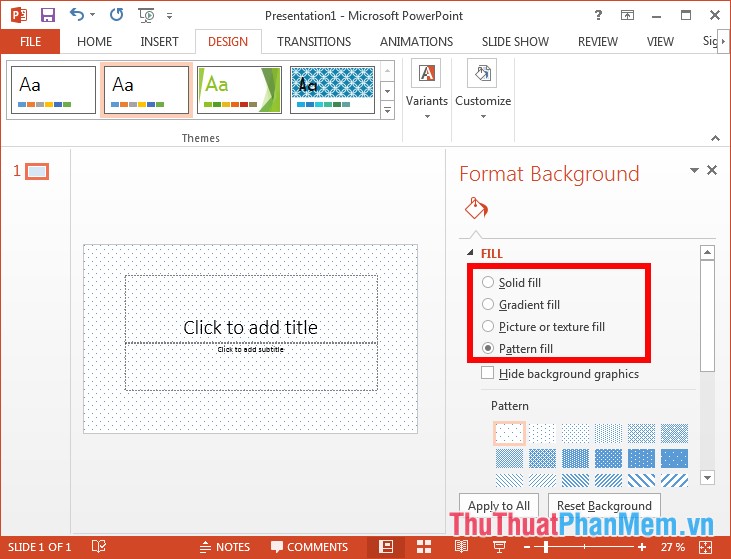Click spell check icon in status bar
This screenshot has width=731, height=559.
(99, 546)
